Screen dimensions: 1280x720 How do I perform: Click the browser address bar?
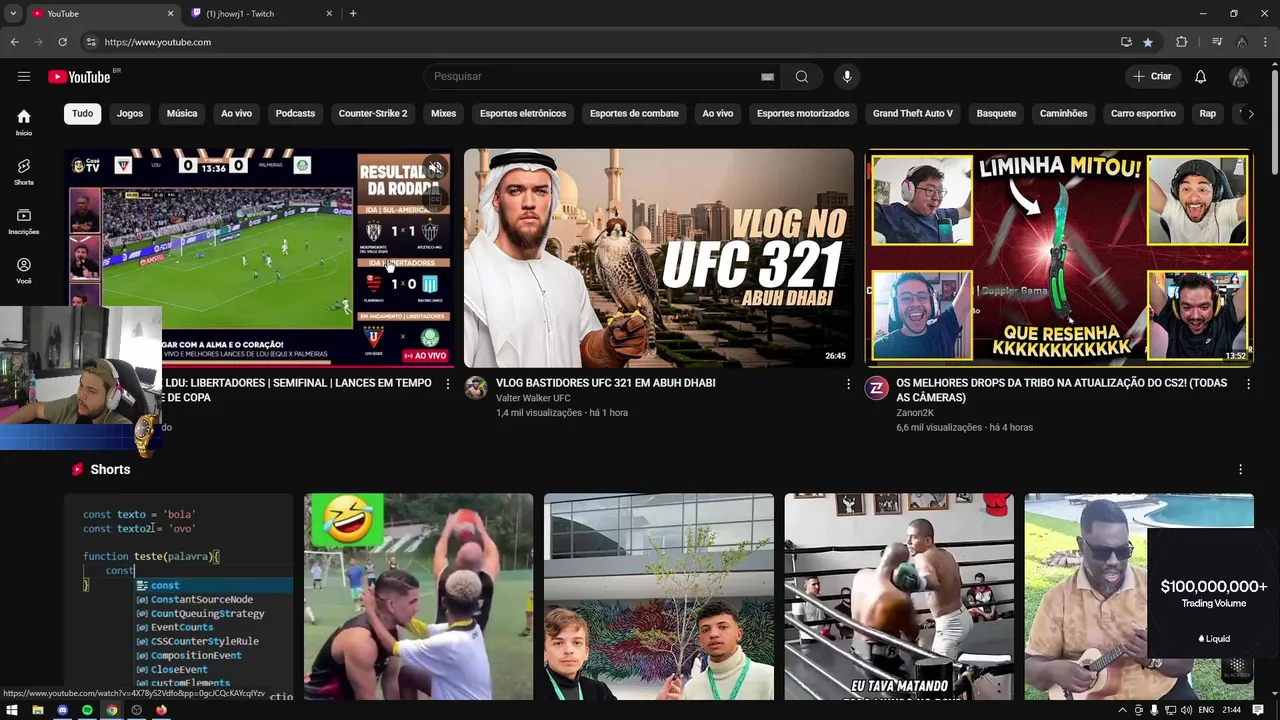[x=600, y=42]
